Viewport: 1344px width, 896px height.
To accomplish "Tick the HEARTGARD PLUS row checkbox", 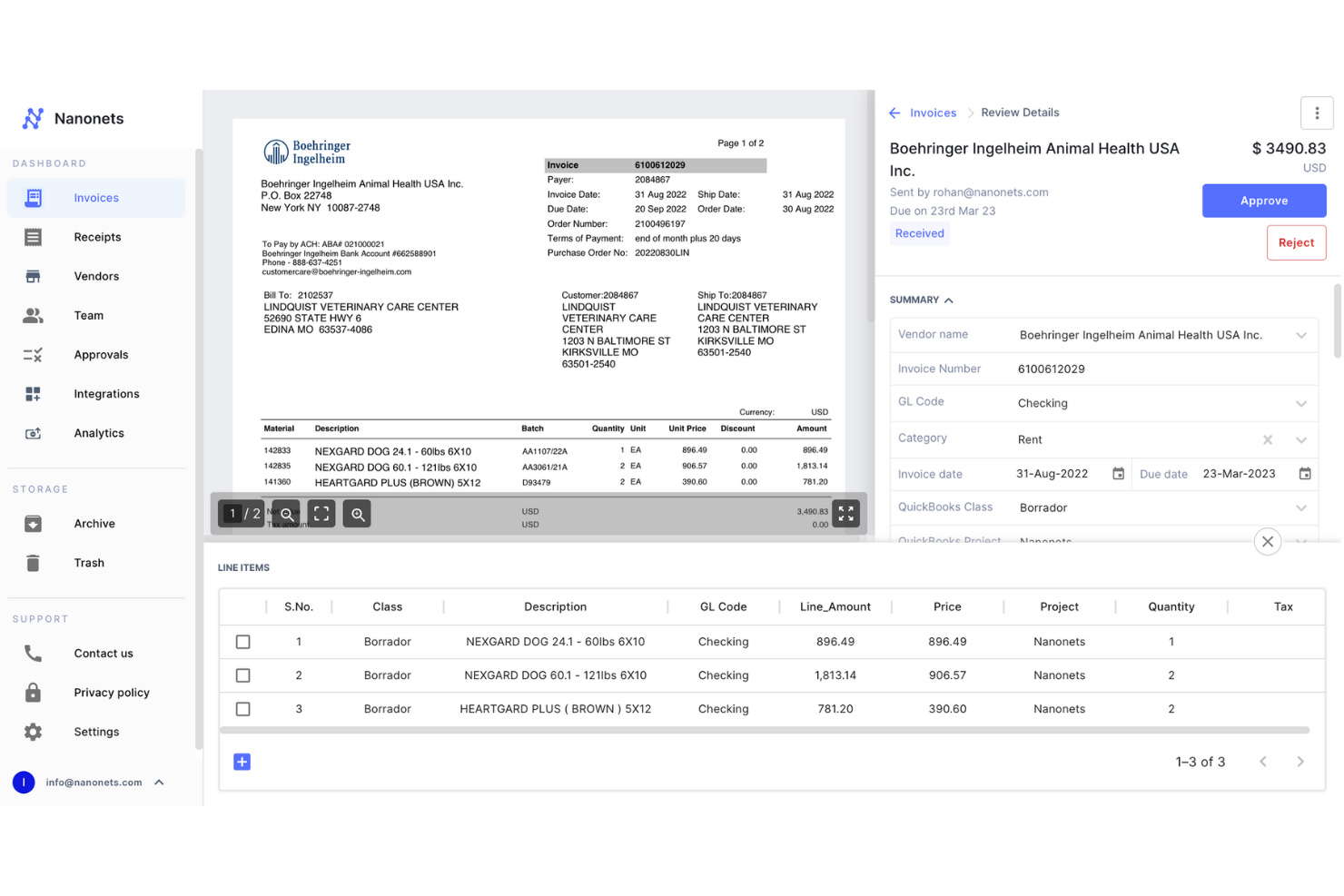I will [242, 709].
